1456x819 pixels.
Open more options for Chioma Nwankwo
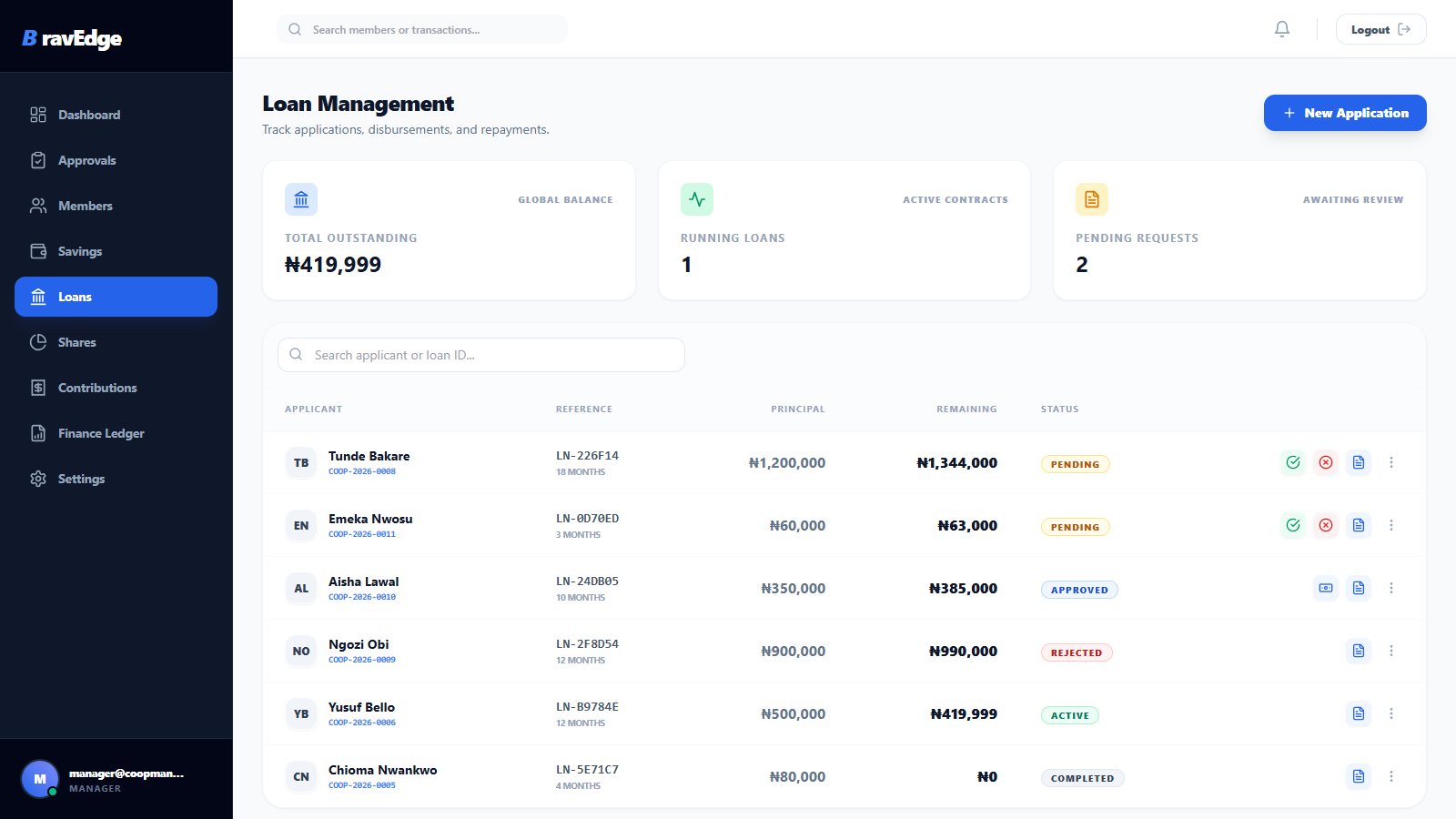(x=1391, y=776)
